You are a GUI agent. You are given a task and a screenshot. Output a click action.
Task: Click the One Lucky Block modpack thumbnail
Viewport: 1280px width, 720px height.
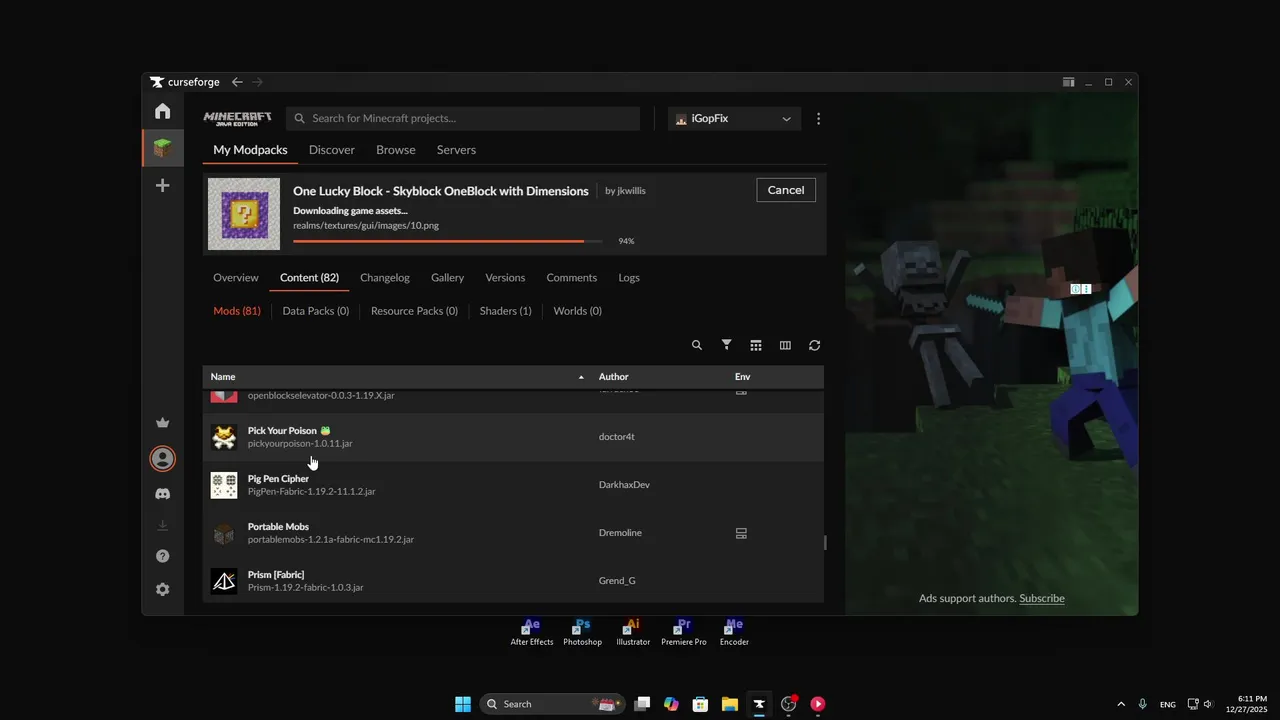(244, 214)
